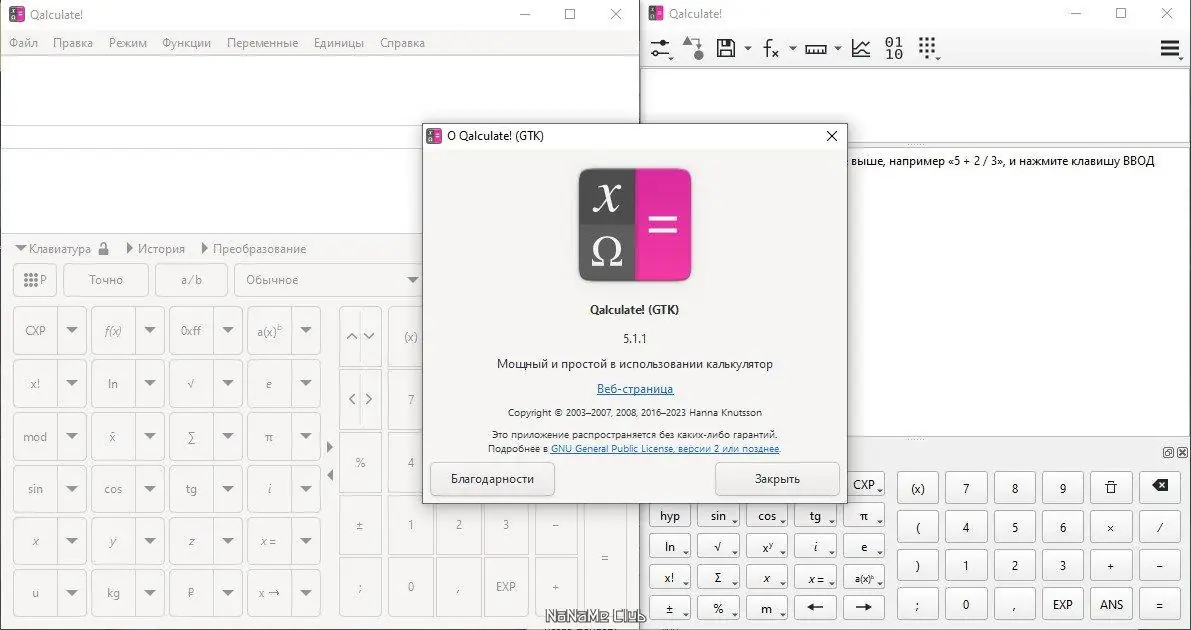Open the 01/10 number bases icon
Image resolution: width=1191 pixels, height=630 pixels.
894,49
